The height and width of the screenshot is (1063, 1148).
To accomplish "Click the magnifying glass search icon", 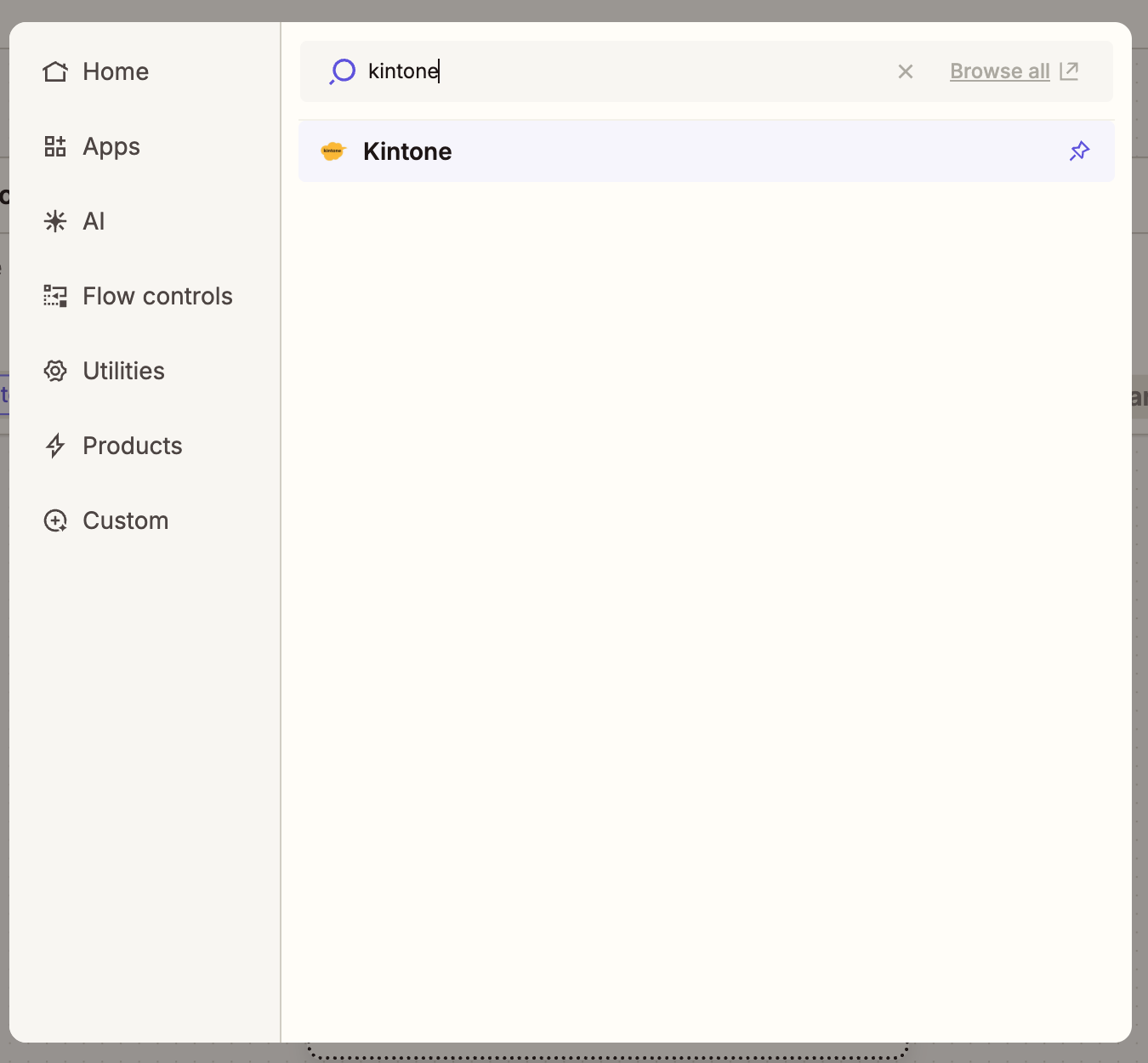I will pyautogui.click(x=342, y=71).
